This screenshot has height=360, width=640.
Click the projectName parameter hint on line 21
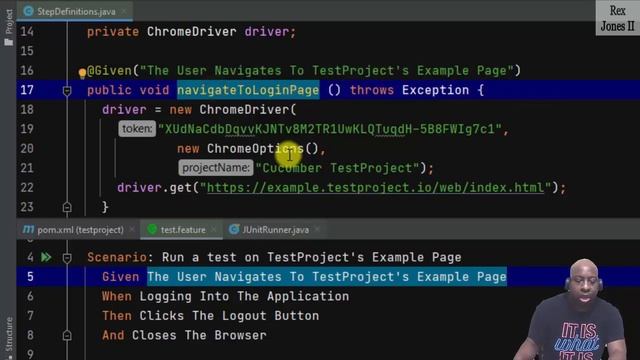tap(216, 168)
